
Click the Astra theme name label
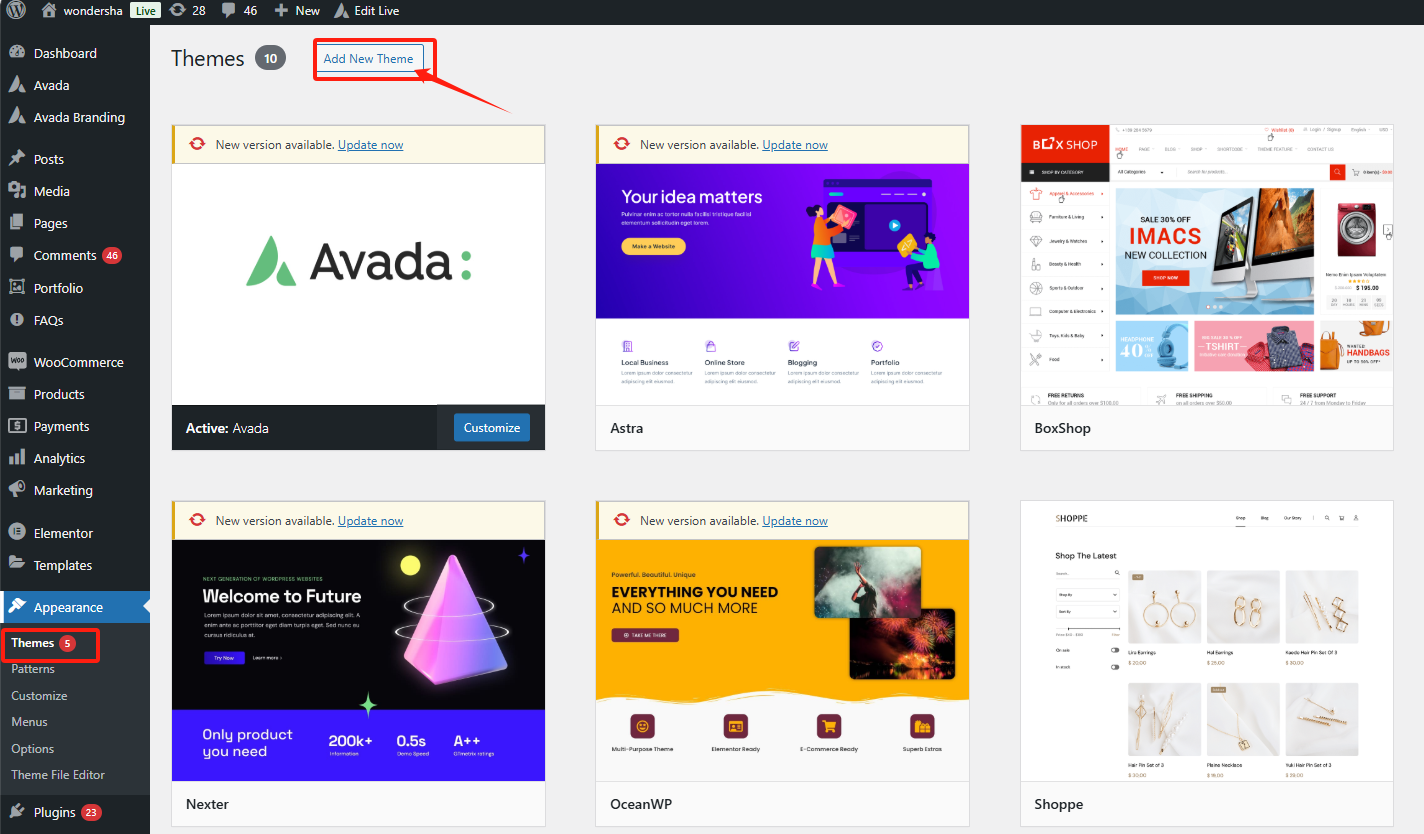click(627, 428)
